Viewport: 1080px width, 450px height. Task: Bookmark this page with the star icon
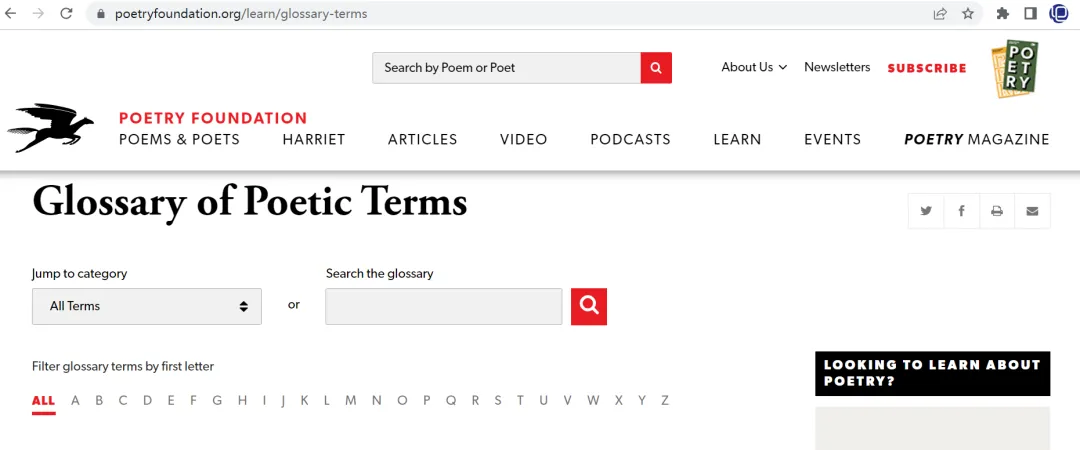click(x=968, y=13)
